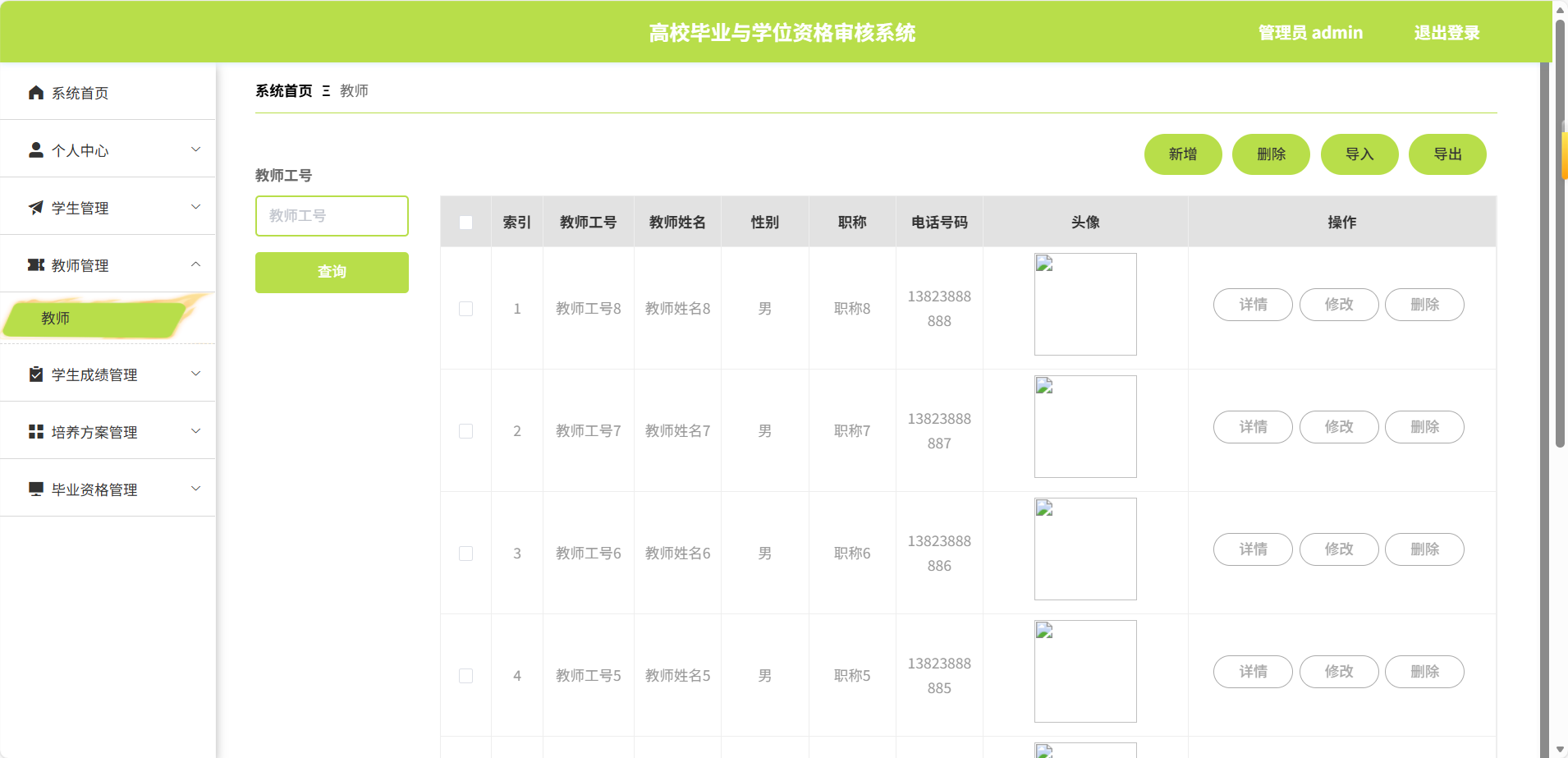Click the clipboard icon for 学生成绩管理

(x=36, y=374)
